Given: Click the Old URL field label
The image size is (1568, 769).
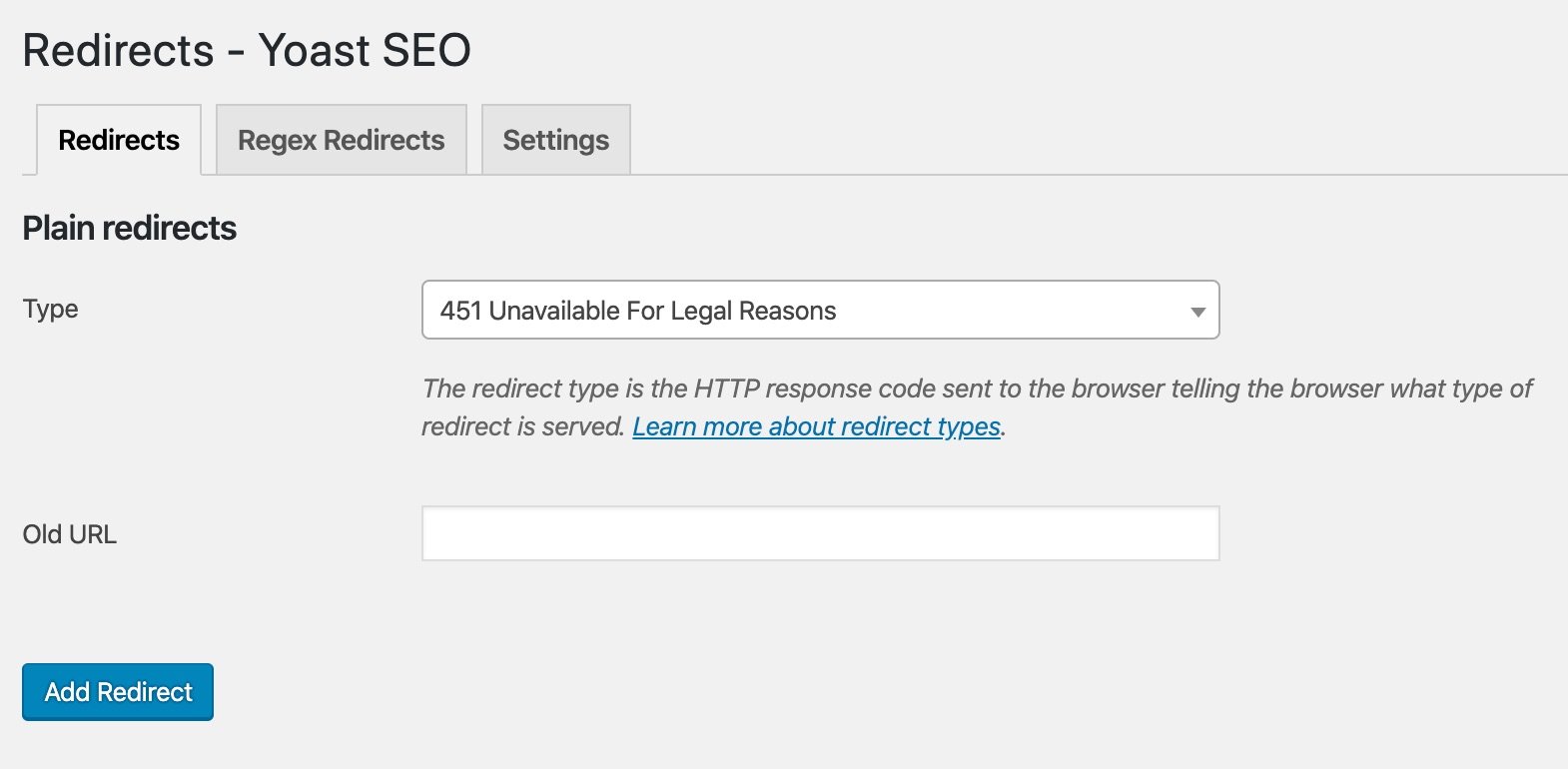Looking at the screenshot, I should click(x=69, y=534).
